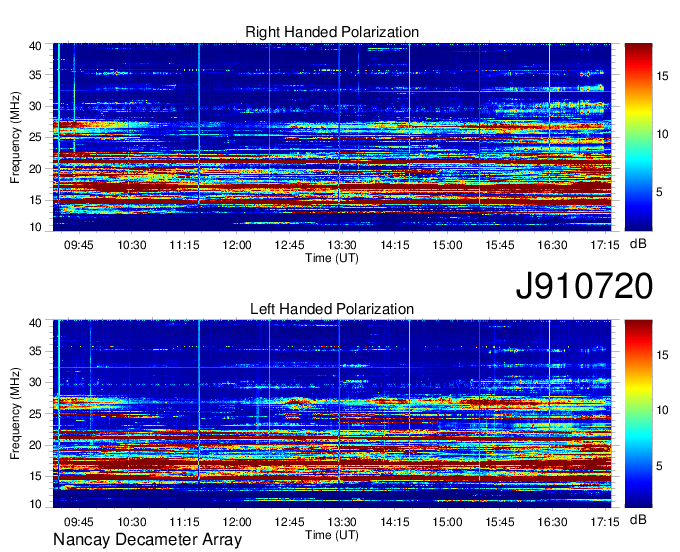This screenshot has height=552, width=680.
Task: Click 20 MHz tick on Left Handed frequency axis
Action: (35, 445)
